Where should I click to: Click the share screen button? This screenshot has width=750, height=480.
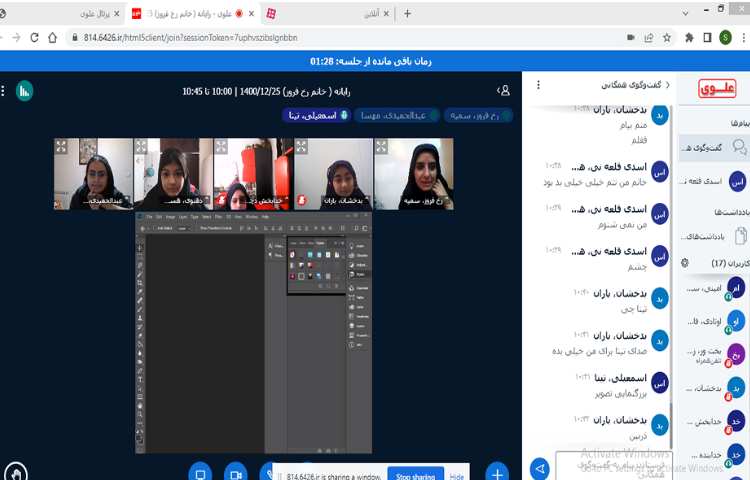tap(200, 473)
